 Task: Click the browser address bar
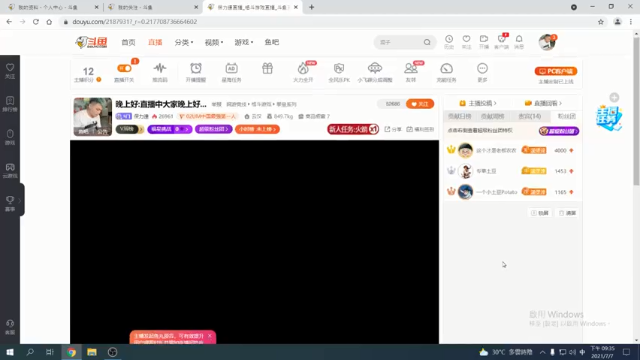click(x=327, y=22)
